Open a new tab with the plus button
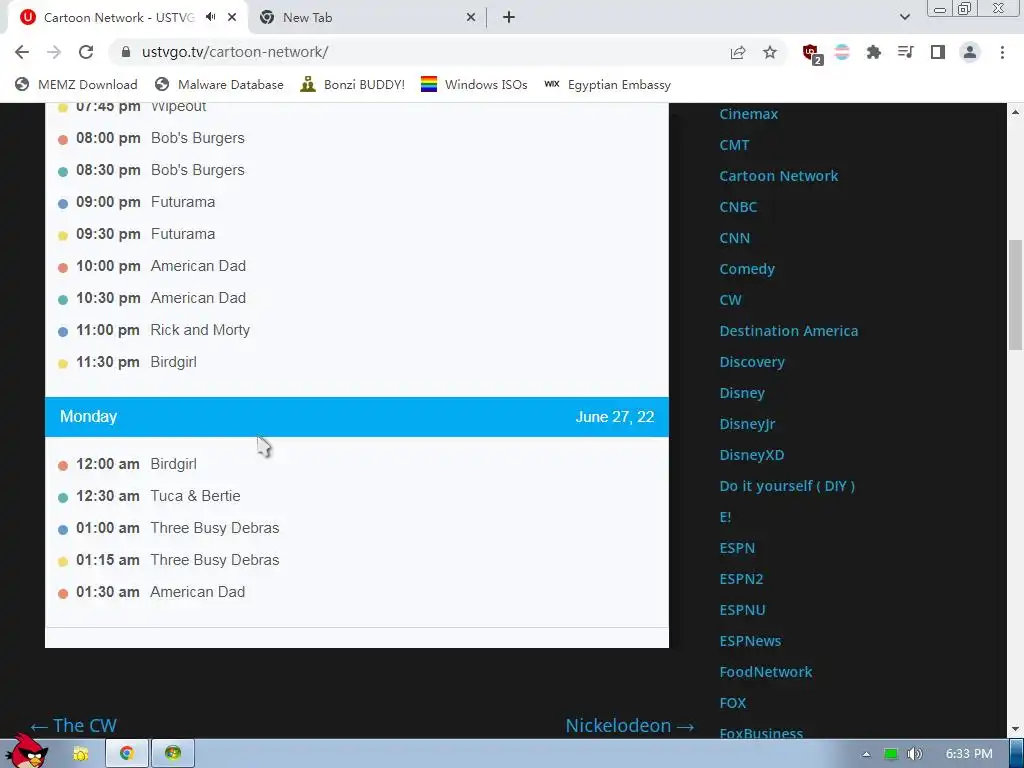The height and width of the screenshot is (768, 1024). (509, 18)
